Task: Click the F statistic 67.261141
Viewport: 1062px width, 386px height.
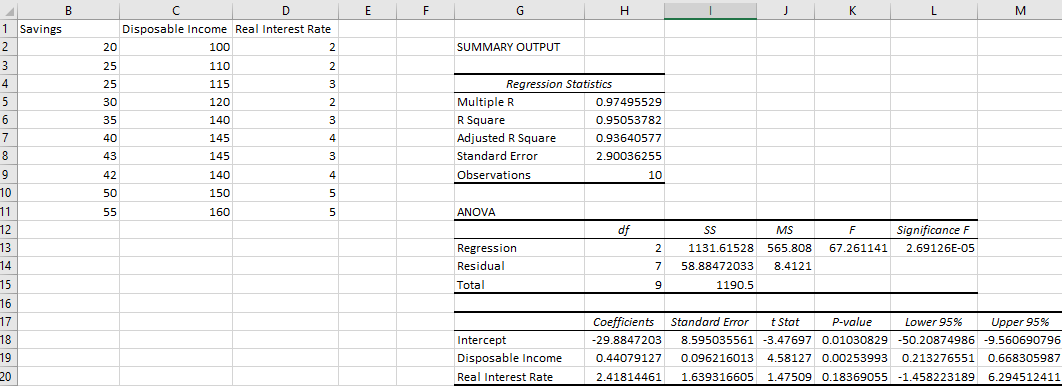Action: (x=853, y=248)
